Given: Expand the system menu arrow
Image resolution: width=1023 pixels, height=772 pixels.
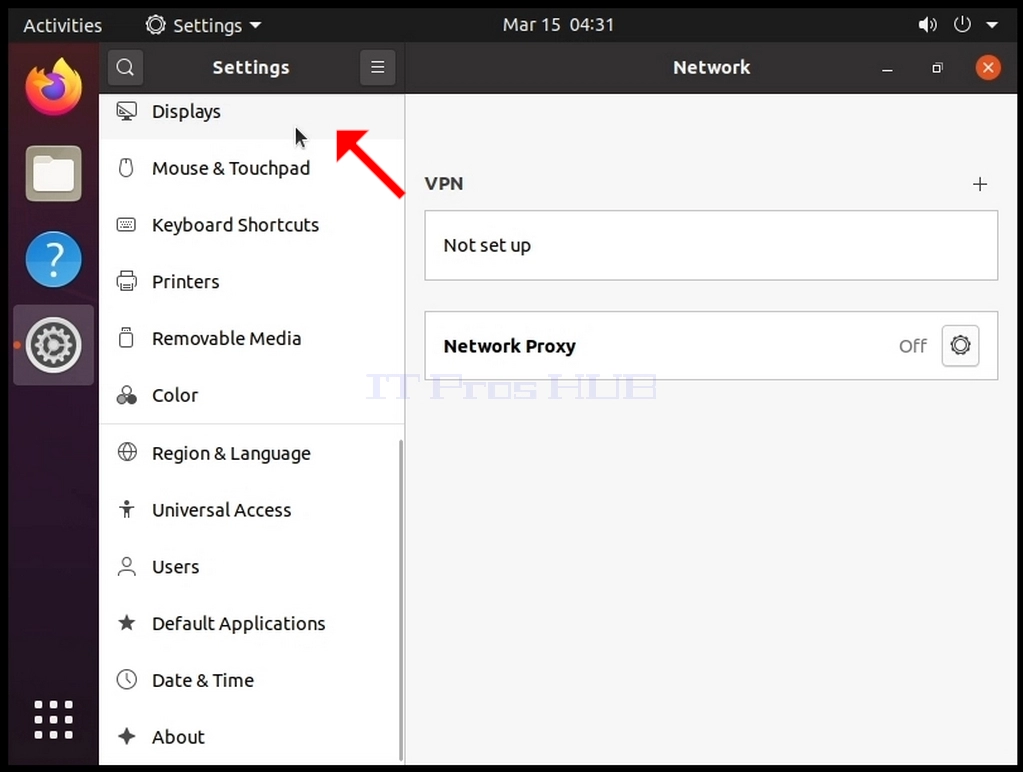Looking at the screenshot, I should click(992, 25).
